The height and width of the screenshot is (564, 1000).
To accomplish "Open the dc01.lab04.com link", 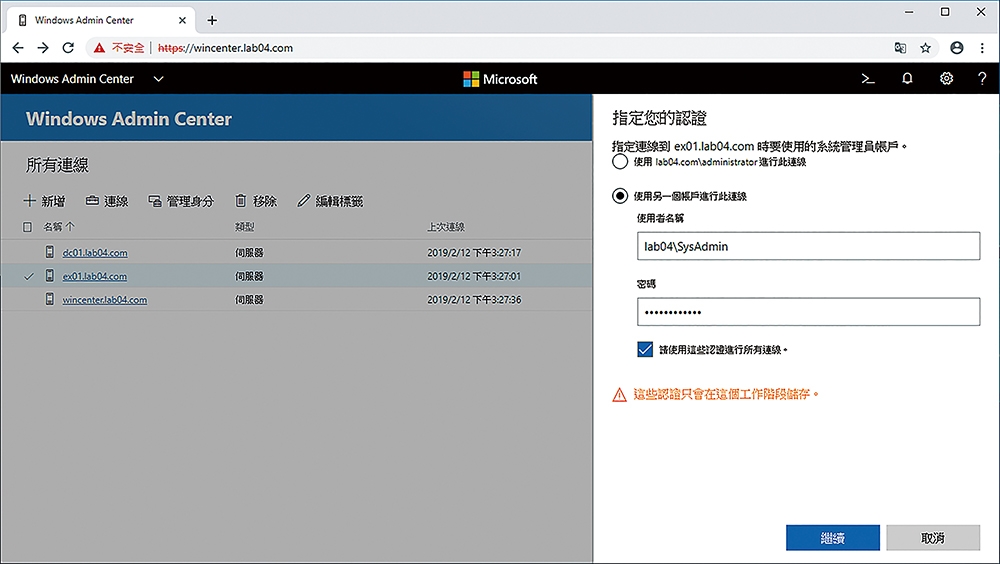I will [x=94, y=253].
